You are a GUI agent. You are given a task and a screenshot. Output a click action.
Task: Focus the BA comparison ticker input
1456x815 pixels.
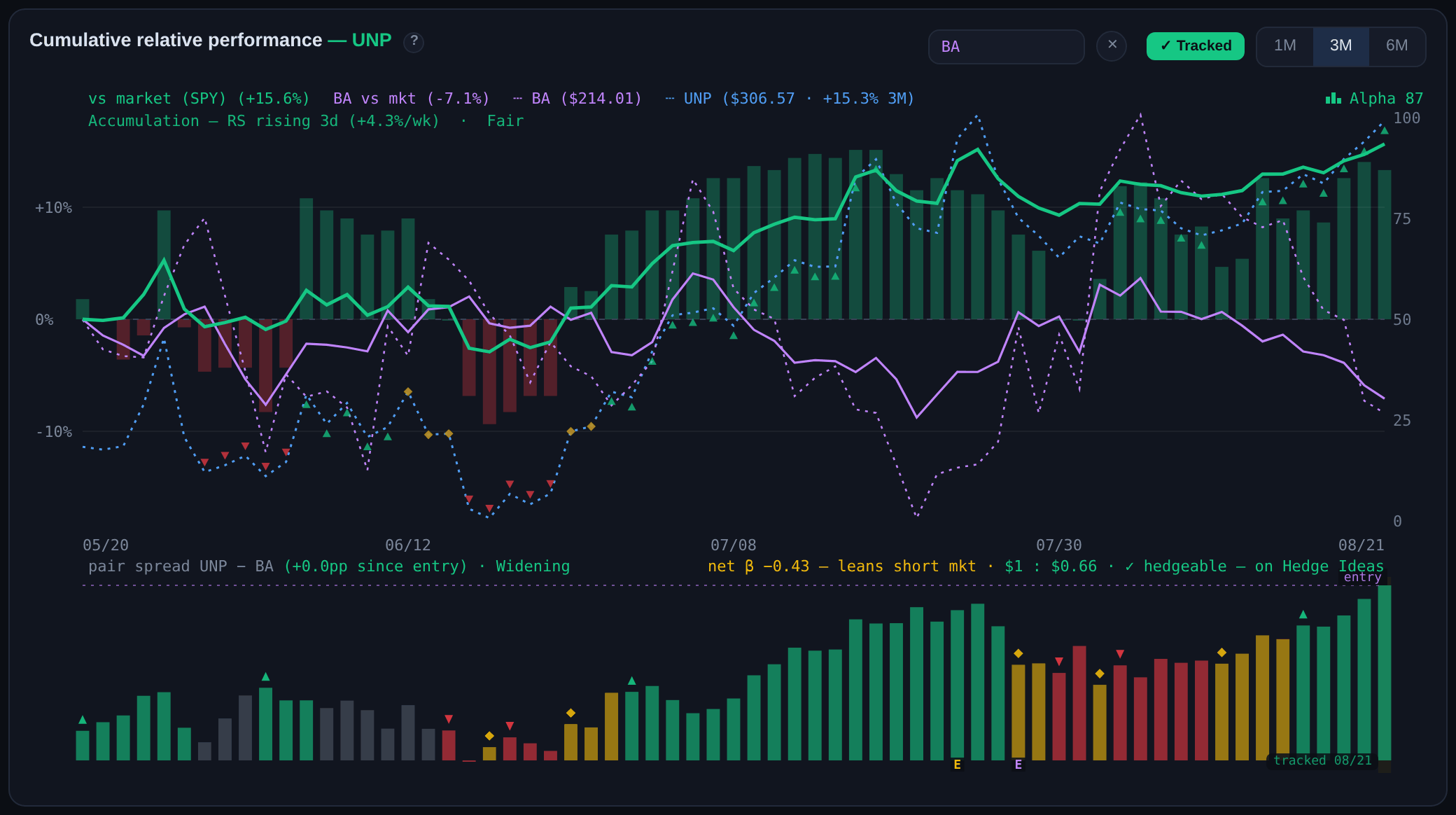(1006, 46)
